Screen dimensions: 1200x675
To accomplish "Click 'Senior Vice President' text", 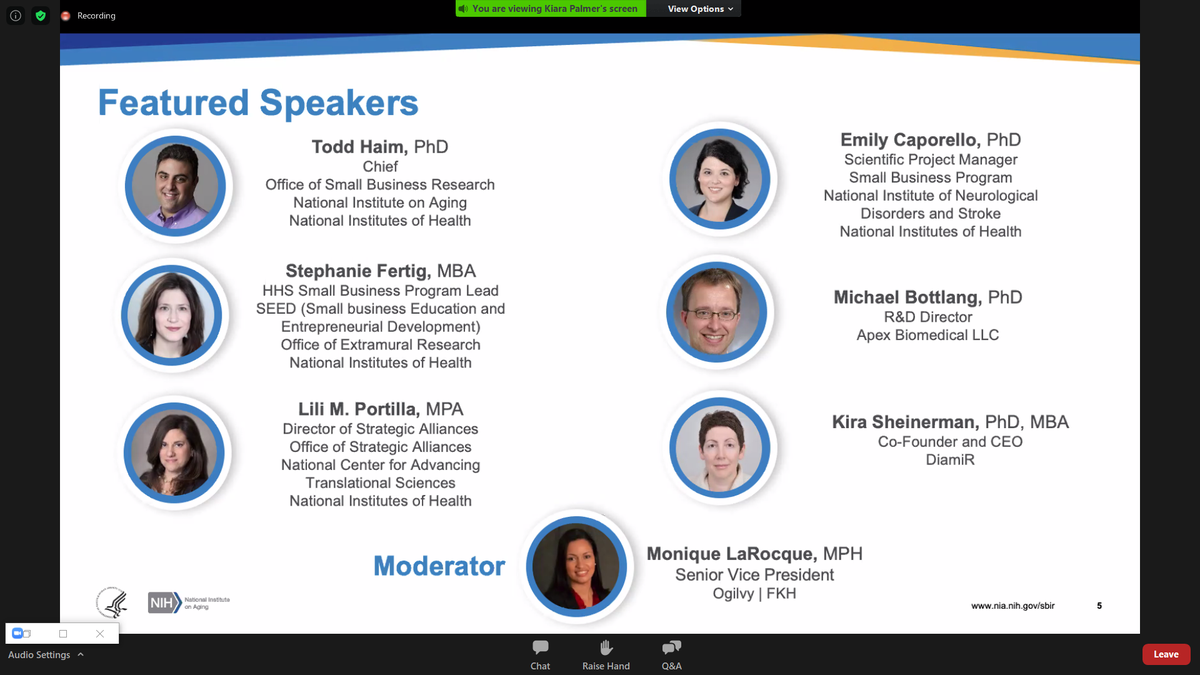I will 754,575.
